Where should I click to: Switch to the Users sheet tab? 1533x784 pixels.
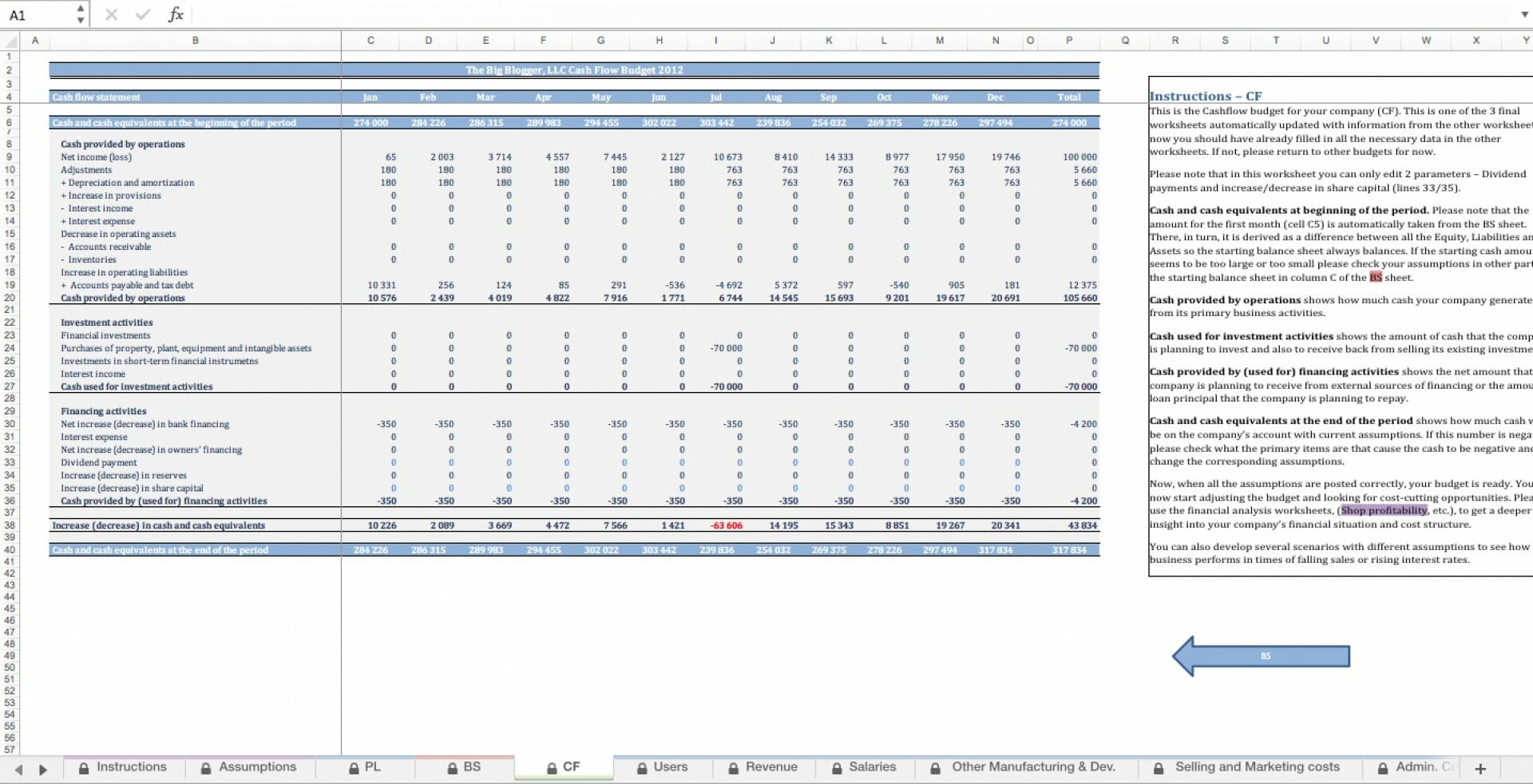(662, 766)
